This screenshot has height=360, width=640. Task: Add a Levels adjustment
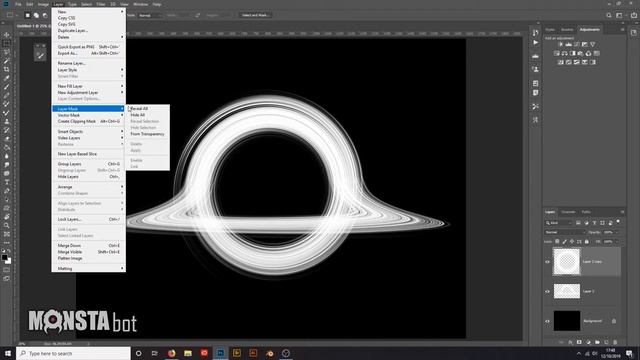[569, 44]
